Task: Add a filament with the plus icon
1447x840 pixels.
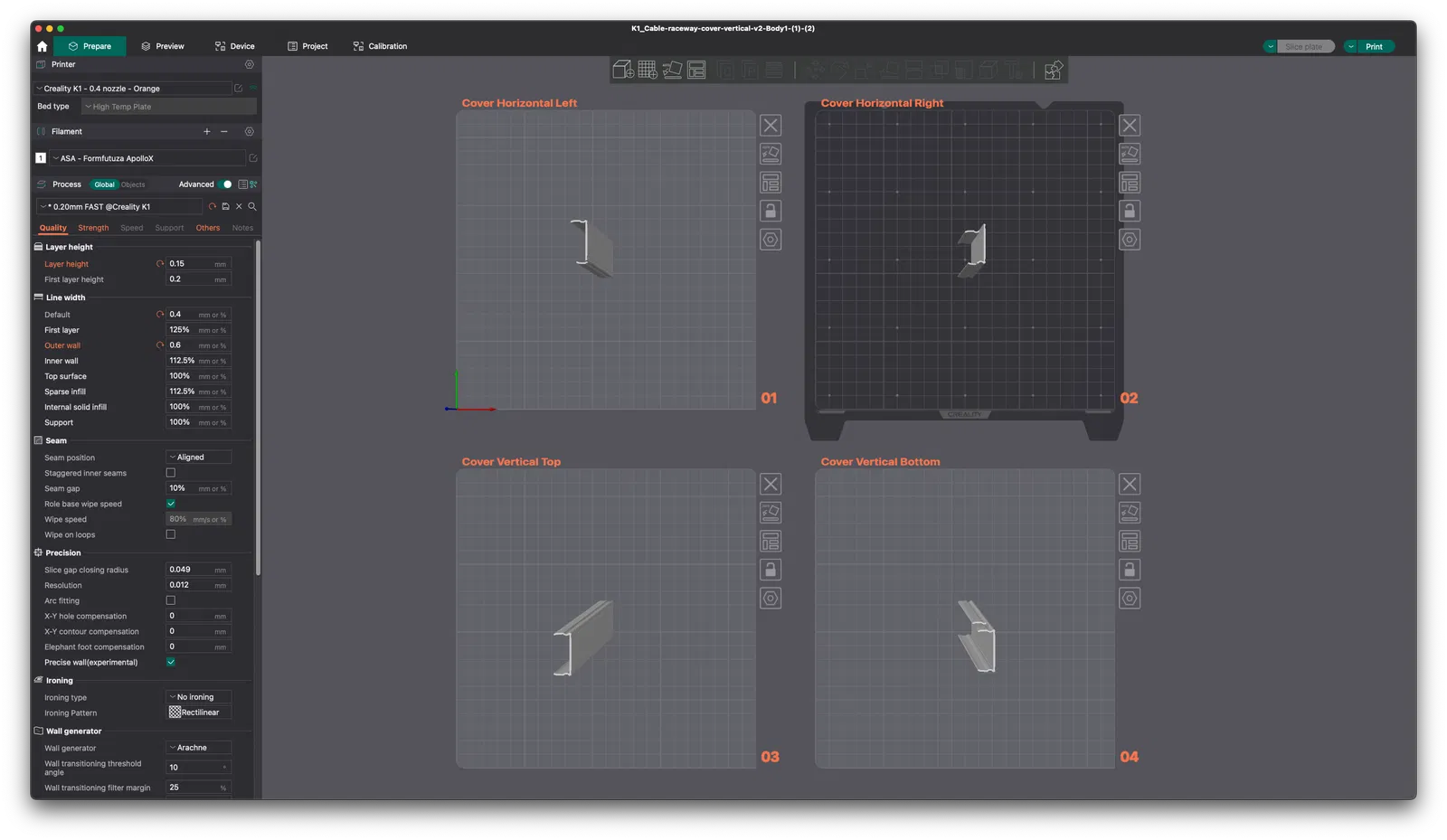Action: point(207,132)
